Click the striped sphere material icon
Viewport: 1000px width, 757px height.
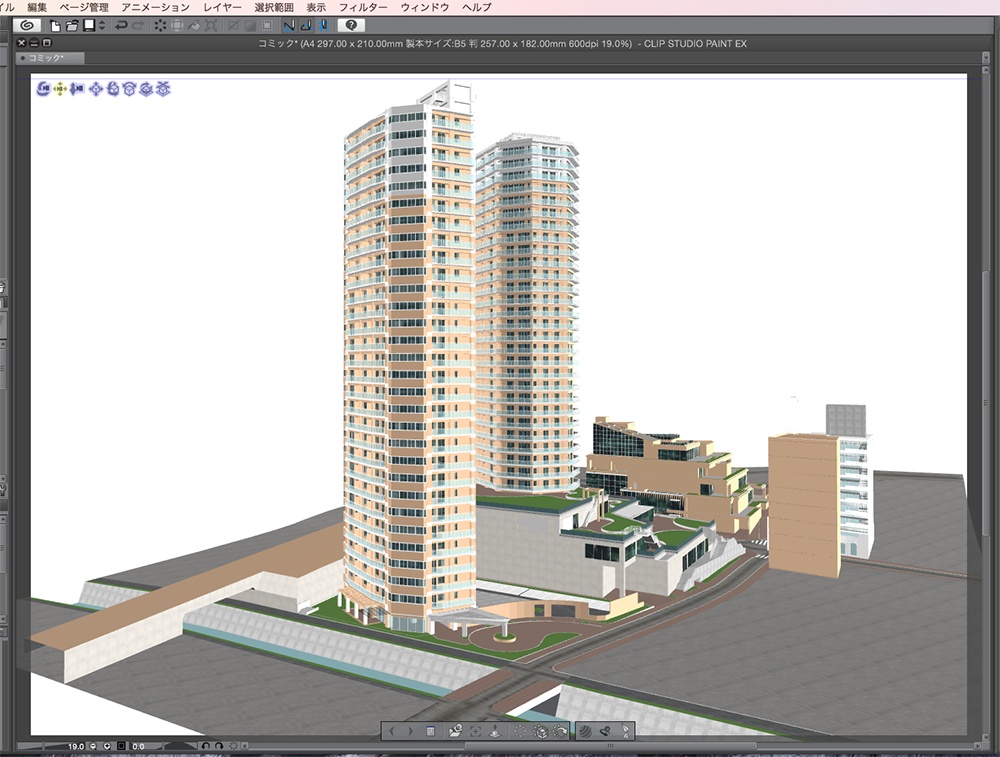click(585, 731)
